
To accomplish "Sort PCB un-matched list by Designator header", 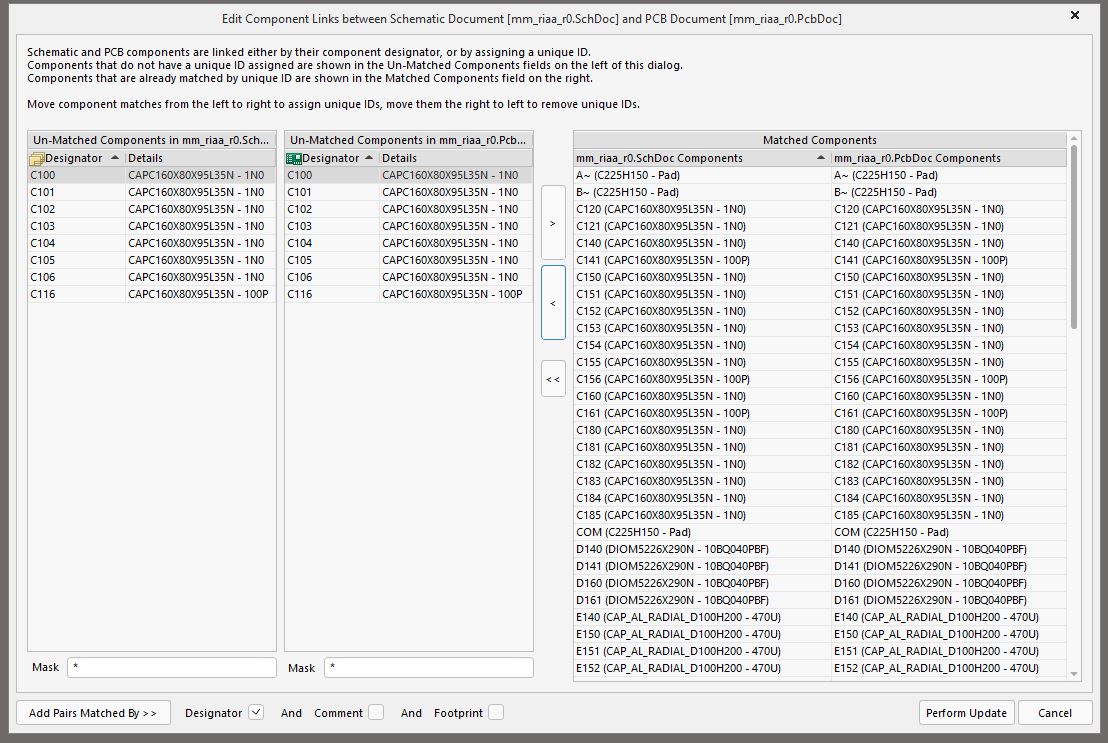I will 332,158.
